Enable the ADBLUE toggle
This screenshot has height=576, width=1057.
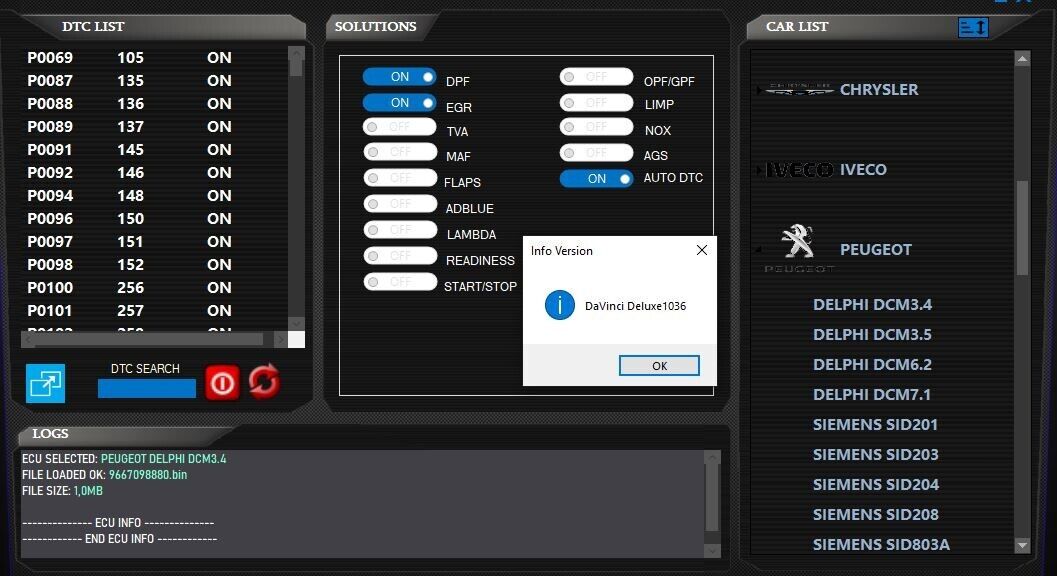399,204
